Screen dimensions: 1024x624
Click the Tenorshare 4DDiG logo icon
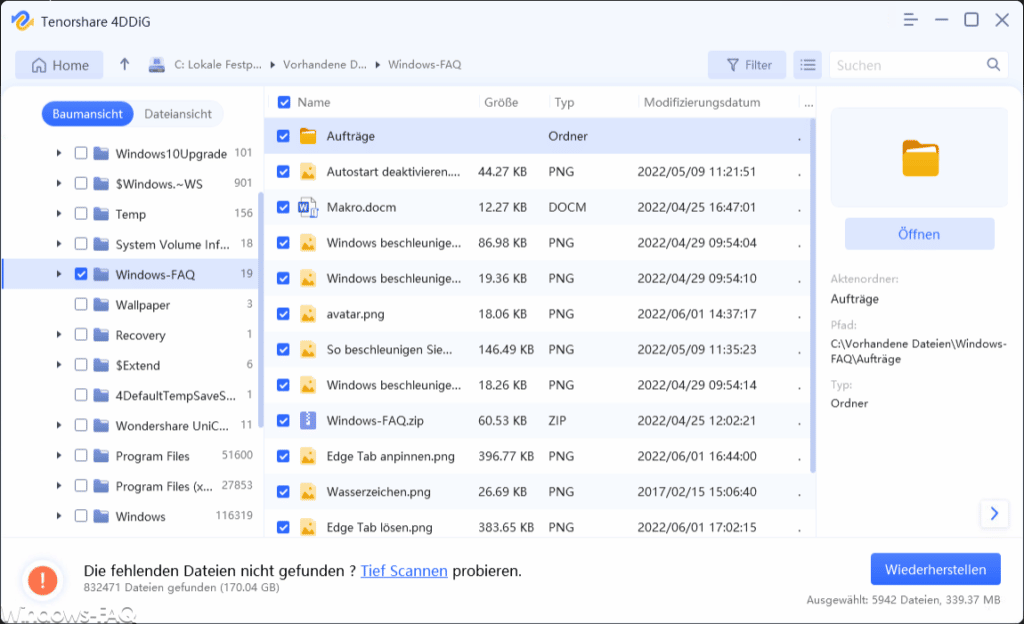[x=22, y=21]
